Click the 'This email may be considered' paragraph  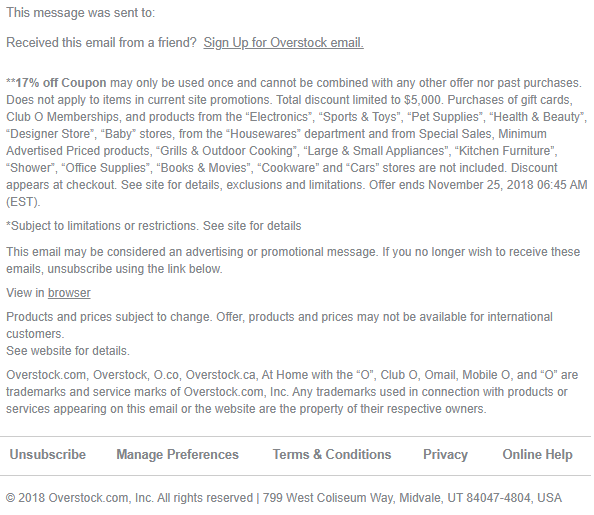point(293,260)
